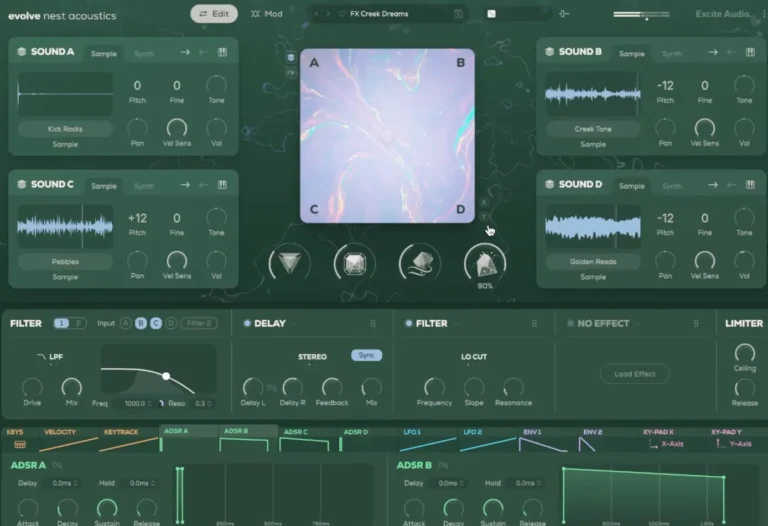Screen dimensions: 768x526
Task: Click the Delay effect drag handle
Action: coord(373,323)
